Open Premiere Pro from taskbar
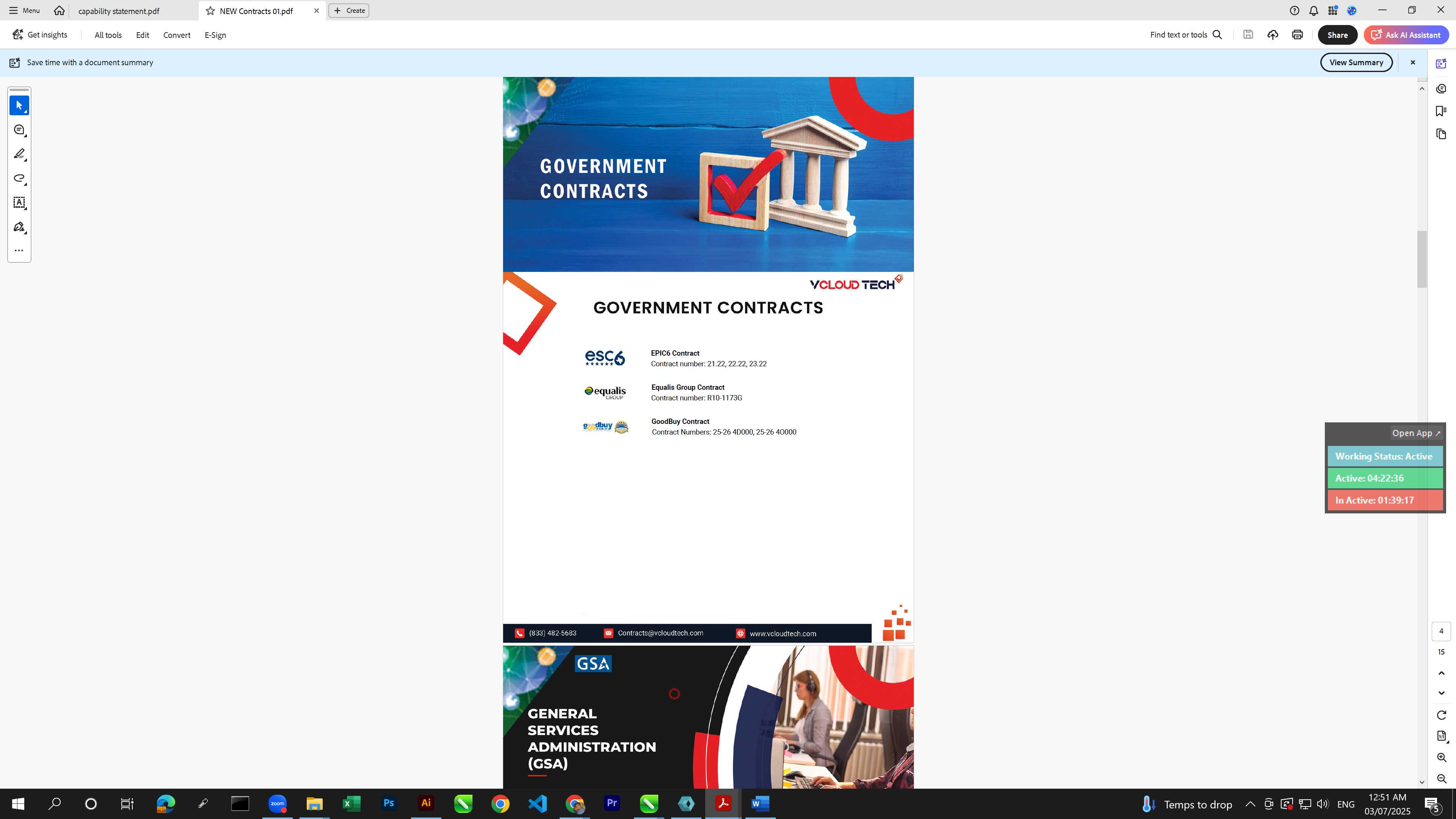1456x819 pixels. click(x=612, y=804)
